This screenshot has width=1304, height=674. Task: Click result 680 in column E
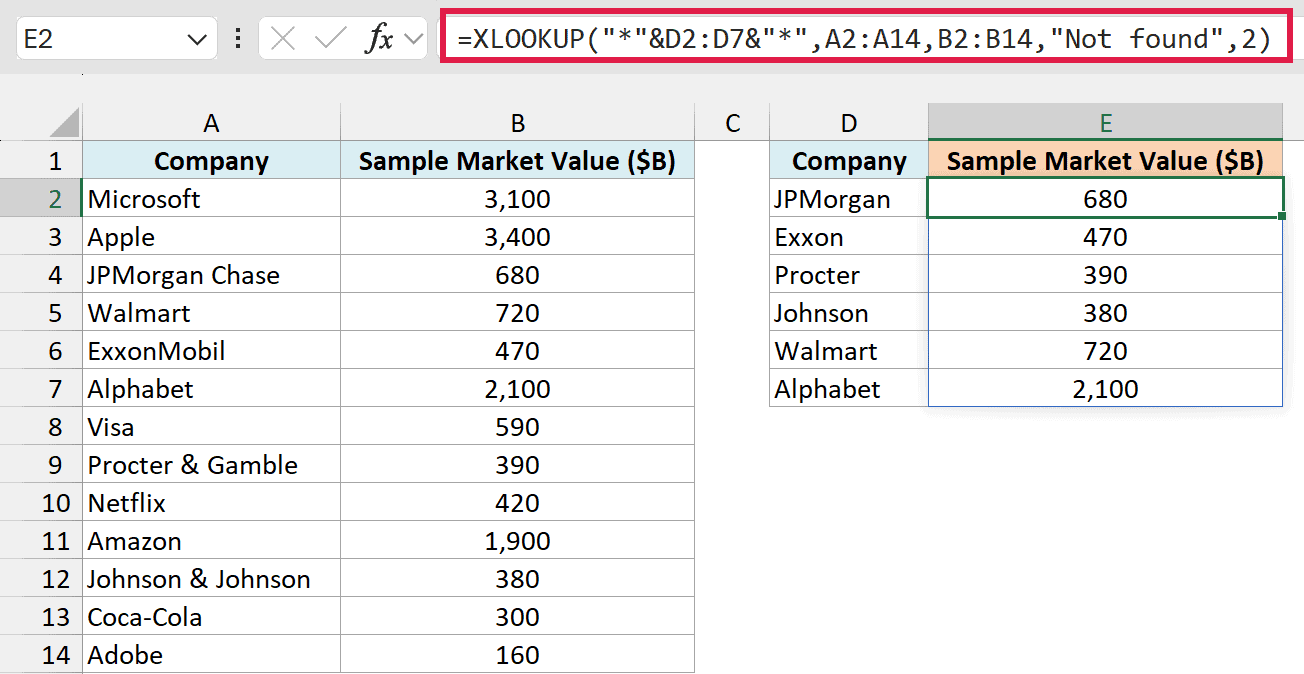point(1105,199)
